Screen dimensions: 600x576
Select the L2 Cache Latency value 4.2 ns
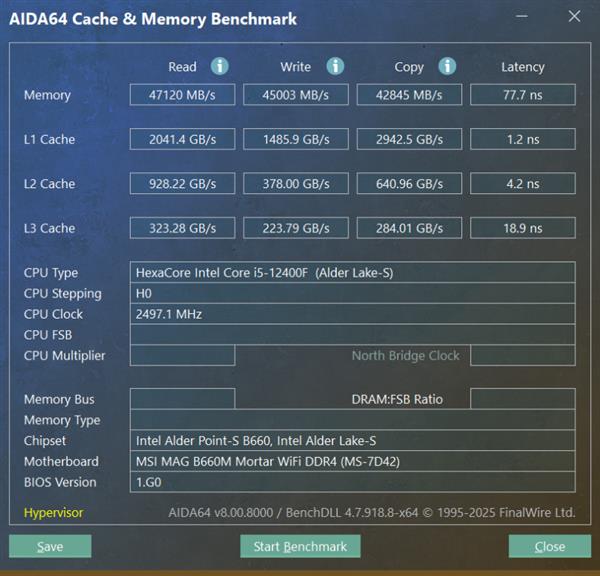[523, 183]
